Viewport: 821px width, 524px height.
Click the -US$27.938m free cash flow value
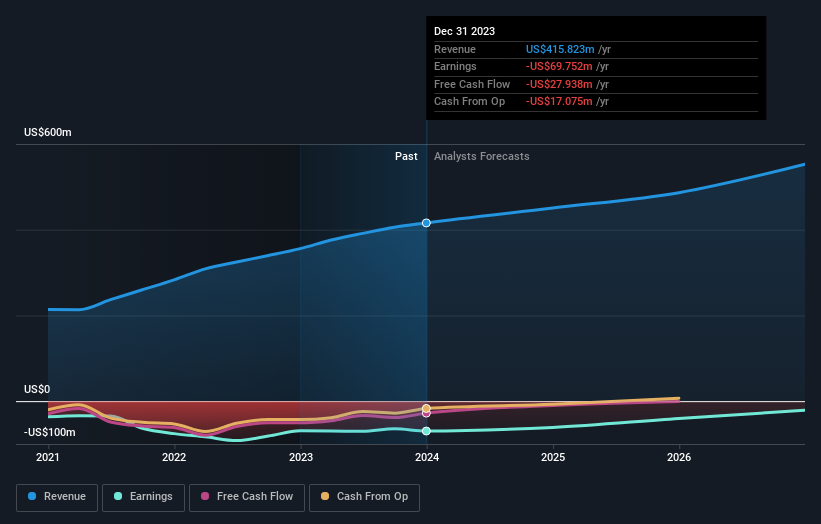pos(559,84)
